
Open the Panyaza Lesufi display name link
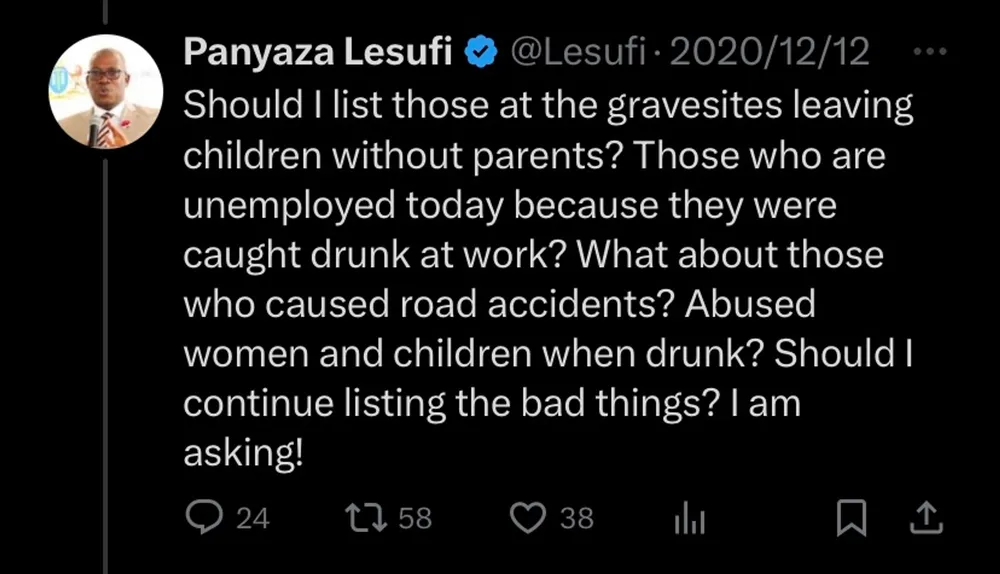(x=318, y=52)
